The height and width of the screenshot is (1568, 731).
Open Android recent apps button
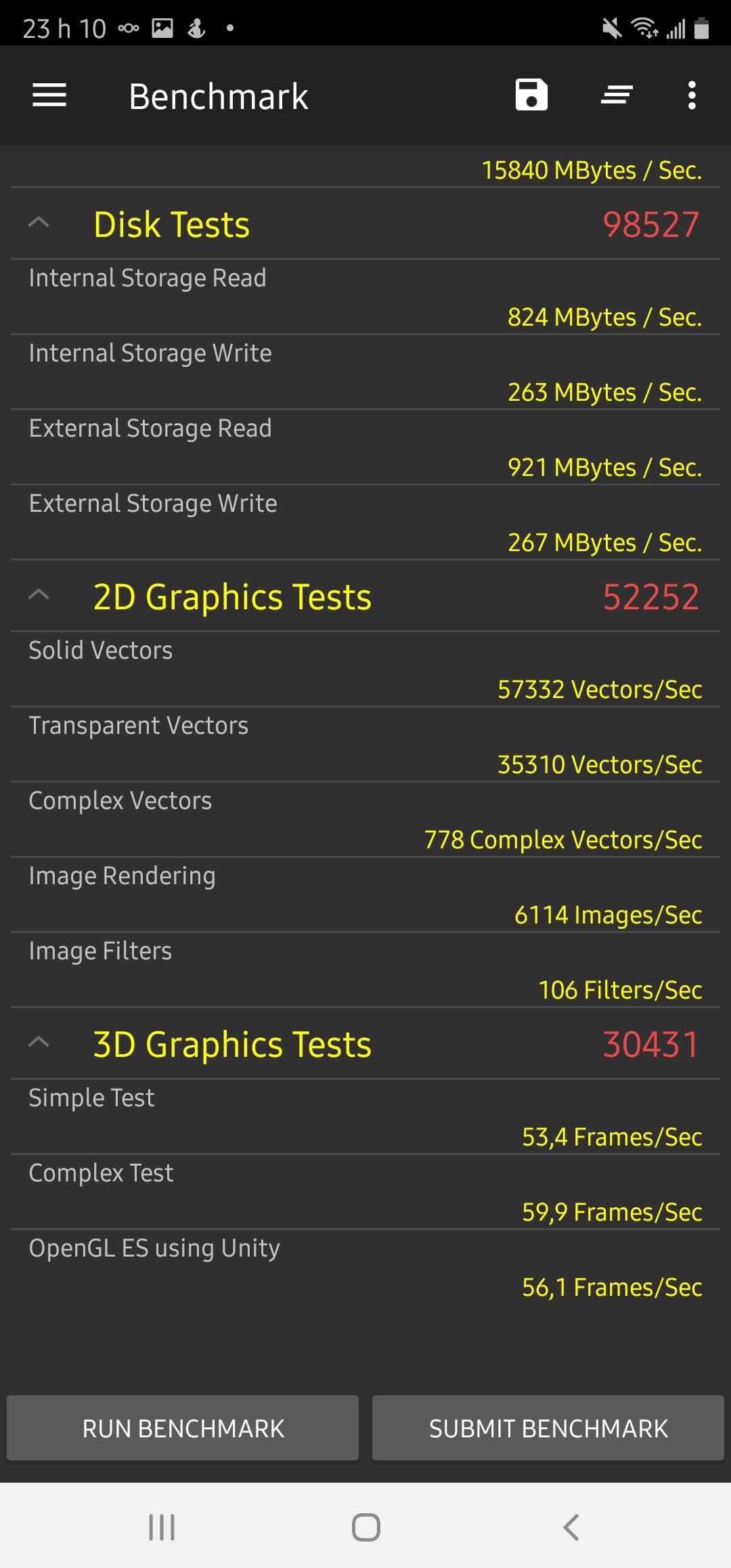point(162,1527)
